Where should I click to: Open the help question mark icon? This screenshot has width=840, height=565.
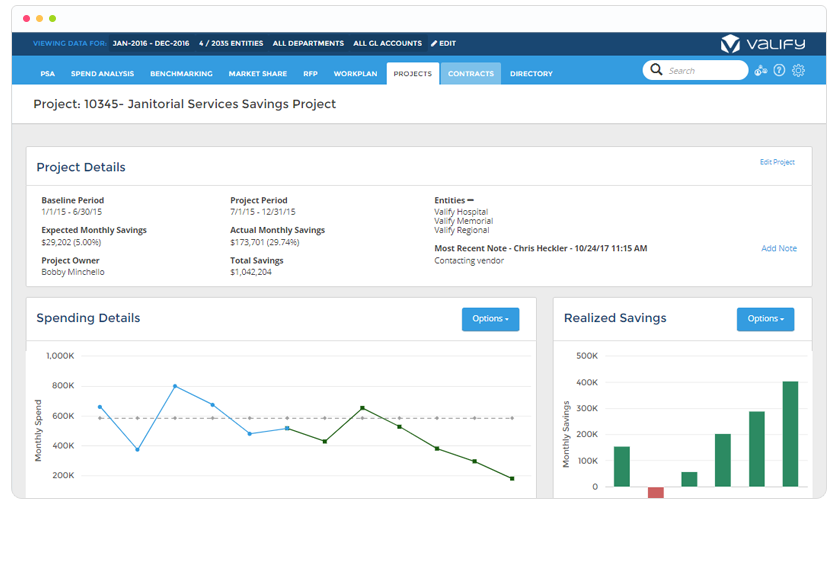point(779,70)
